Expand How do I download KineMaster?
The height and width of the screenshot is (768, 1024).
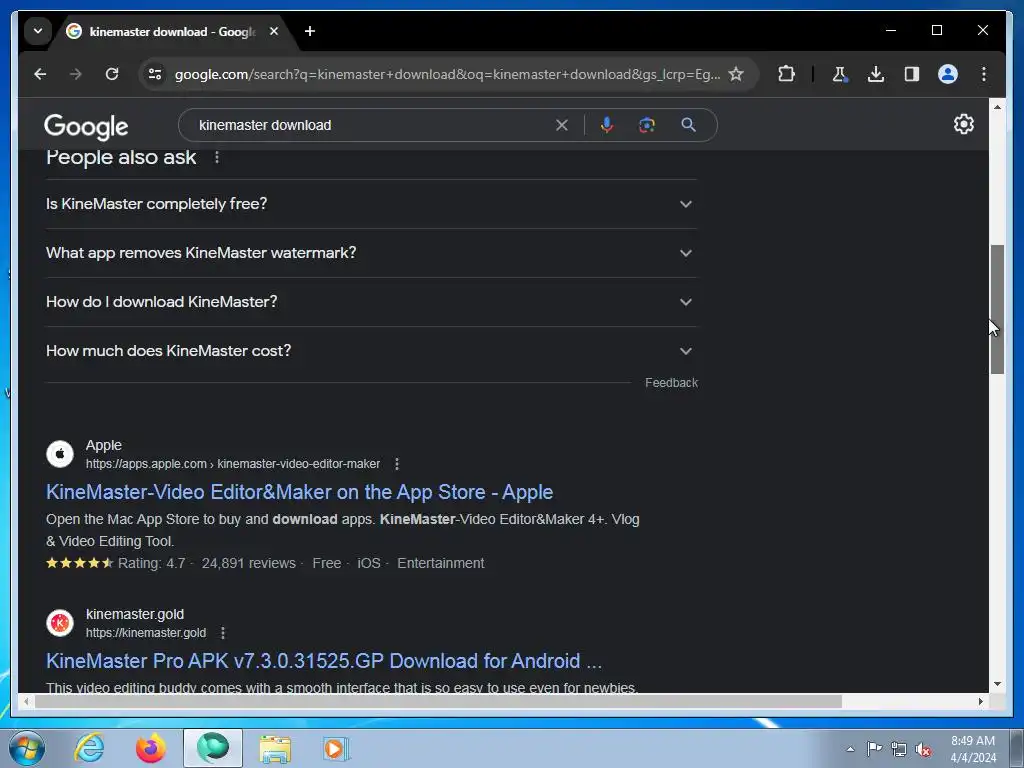tap(371, 302)
